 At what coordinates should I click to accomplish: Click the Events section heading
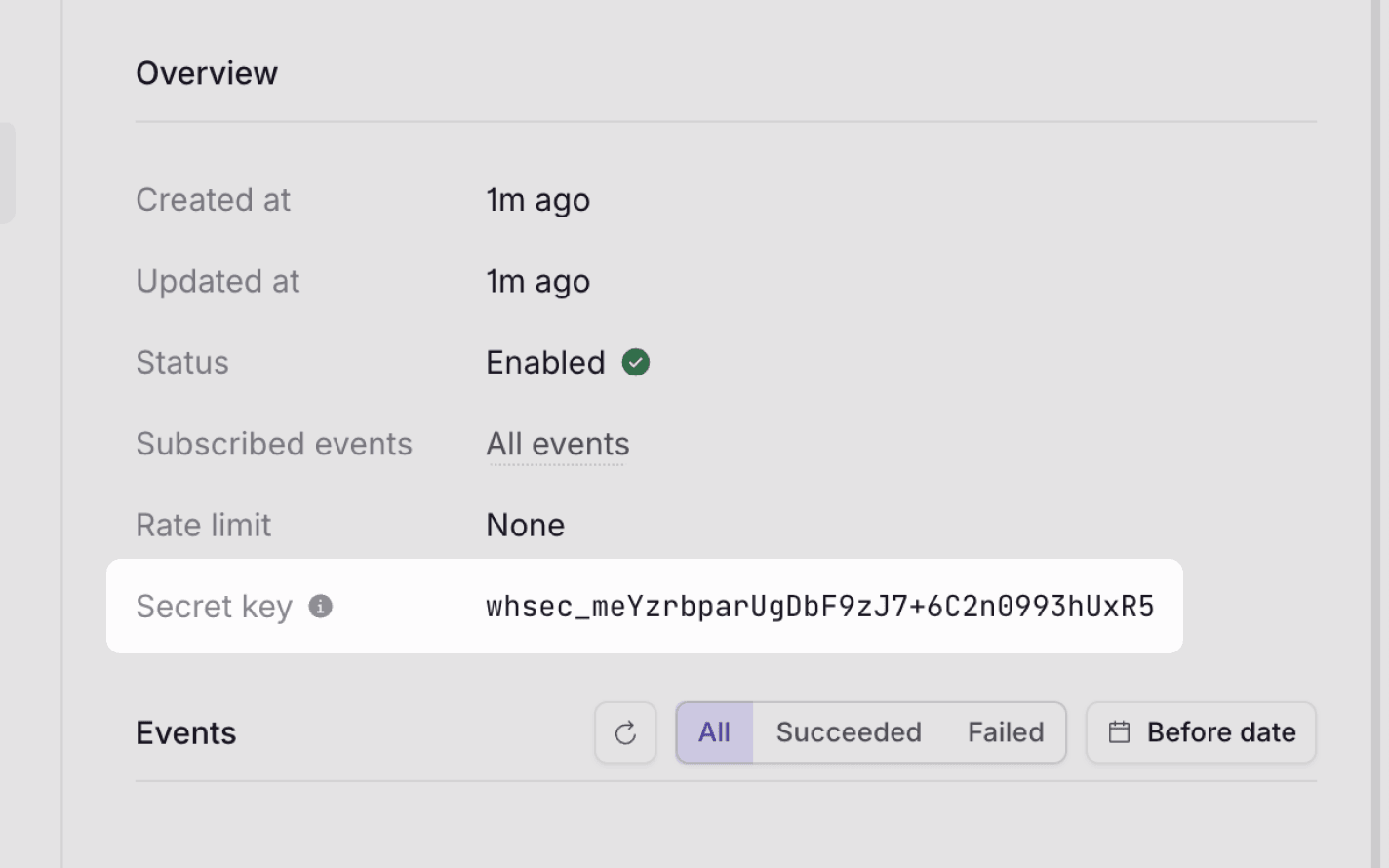click(185, 732)
